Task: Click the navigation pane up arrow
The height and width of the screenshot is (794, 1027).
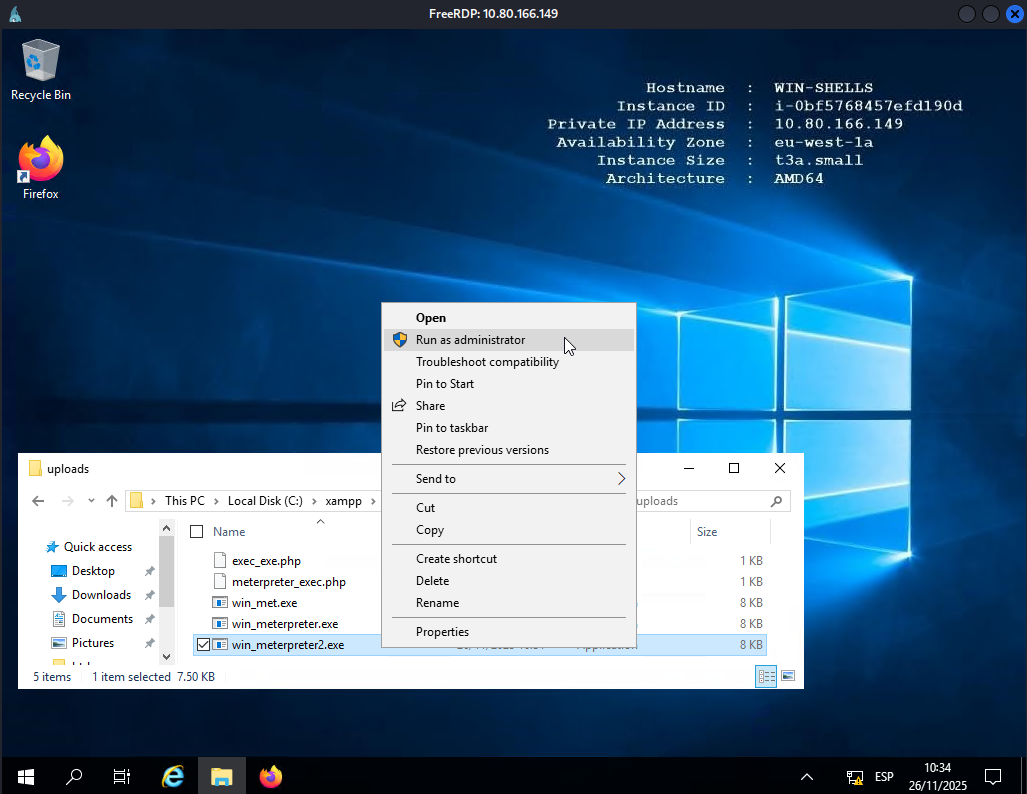Action: point(166,528)
